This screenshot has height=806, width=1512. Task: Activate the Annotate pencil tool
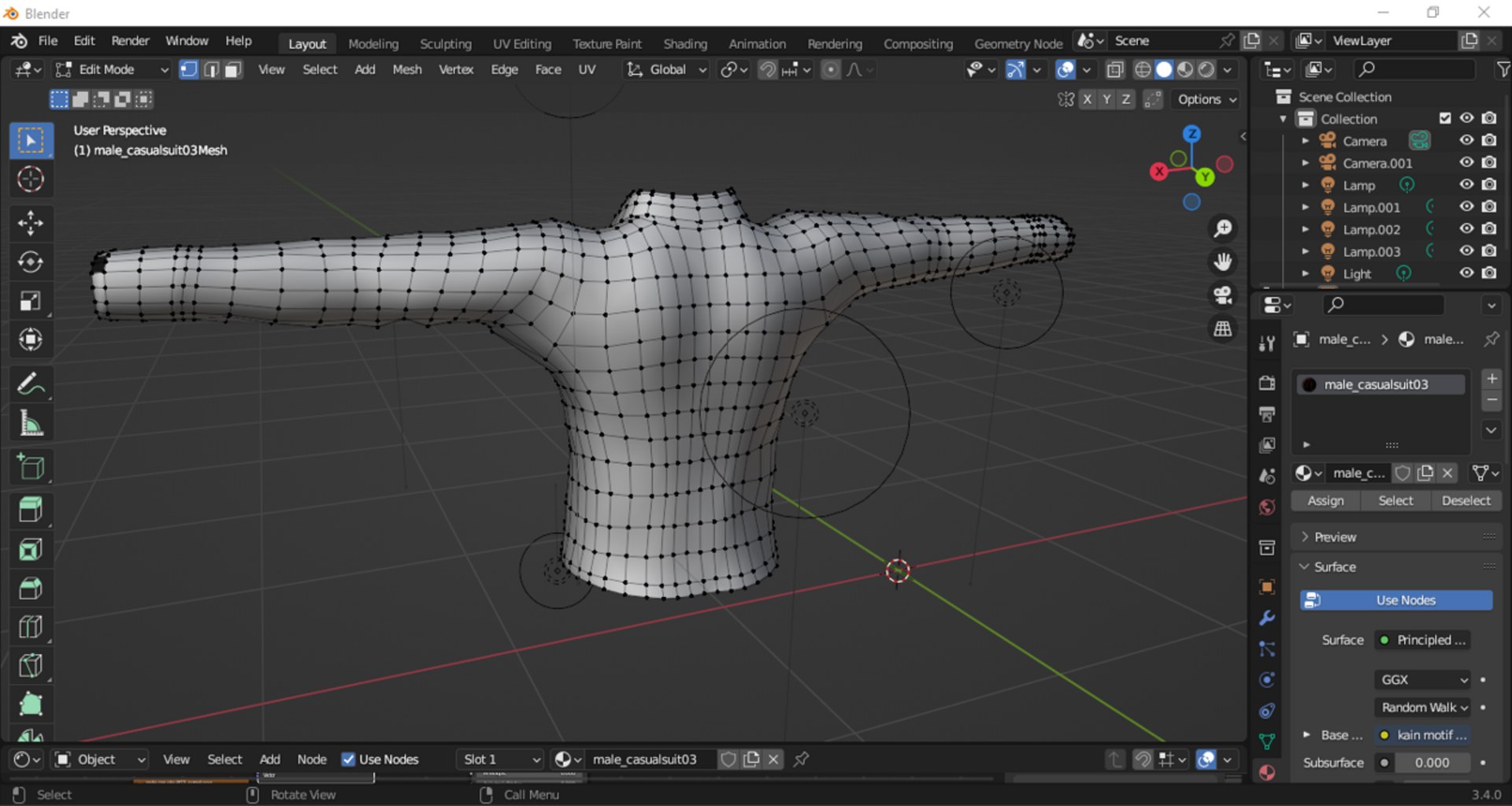[31, 384]
